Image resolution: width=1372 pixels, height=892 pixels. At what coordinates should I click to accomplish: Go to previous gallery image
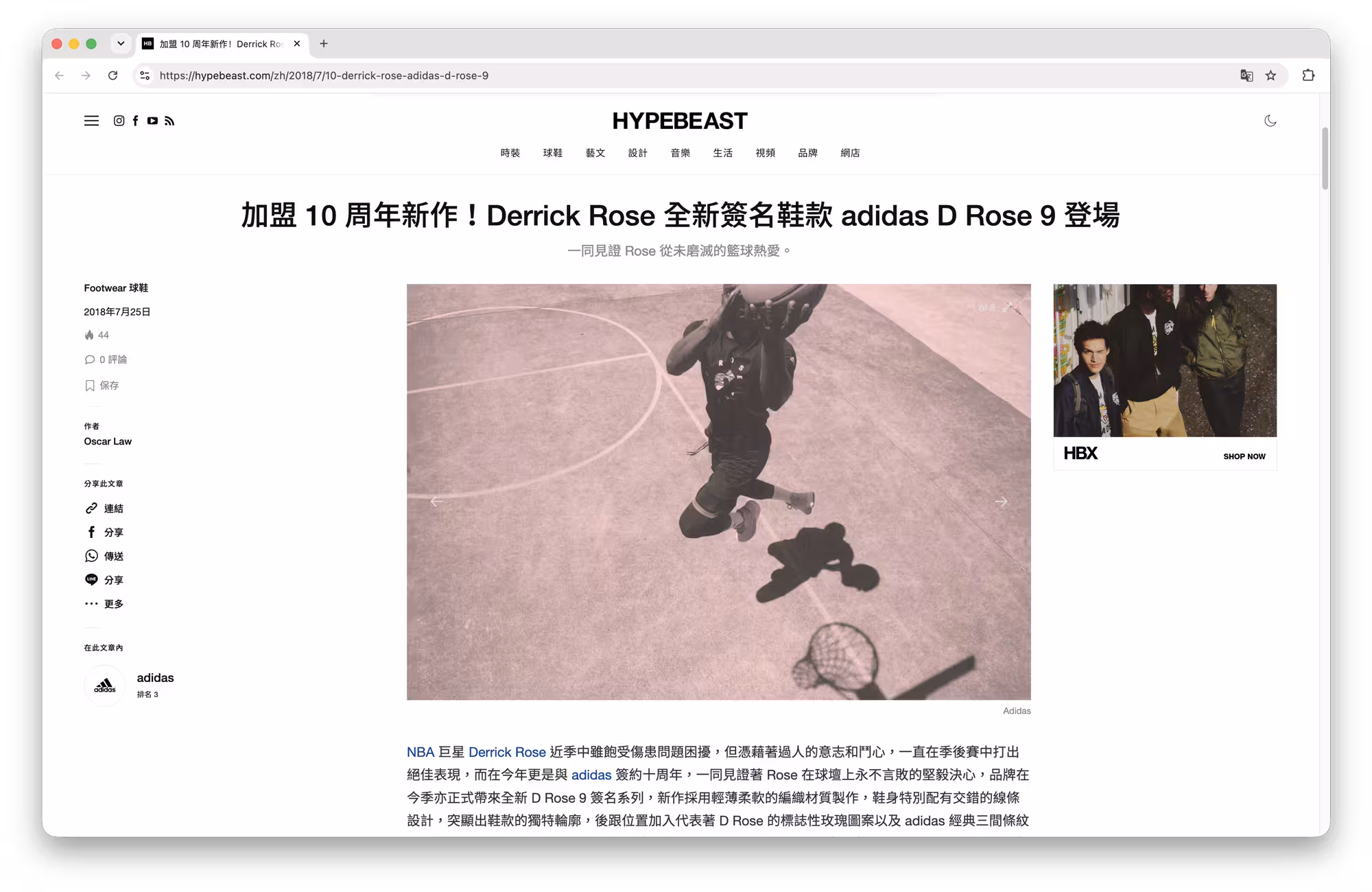pos(436,502)
